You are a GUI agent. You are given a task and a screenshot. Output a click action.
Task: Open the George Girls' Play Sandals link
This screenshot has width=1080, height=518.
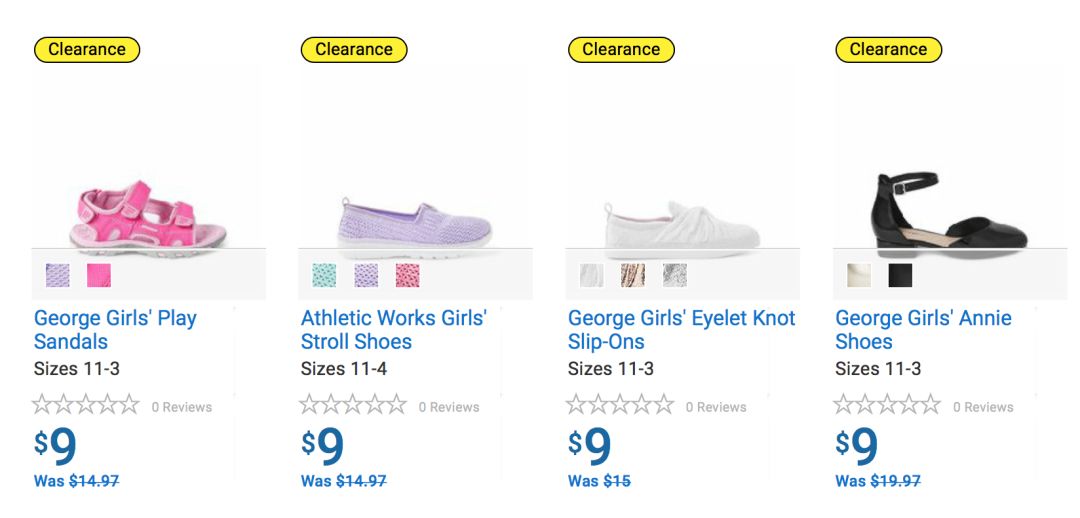coord(115,330)
